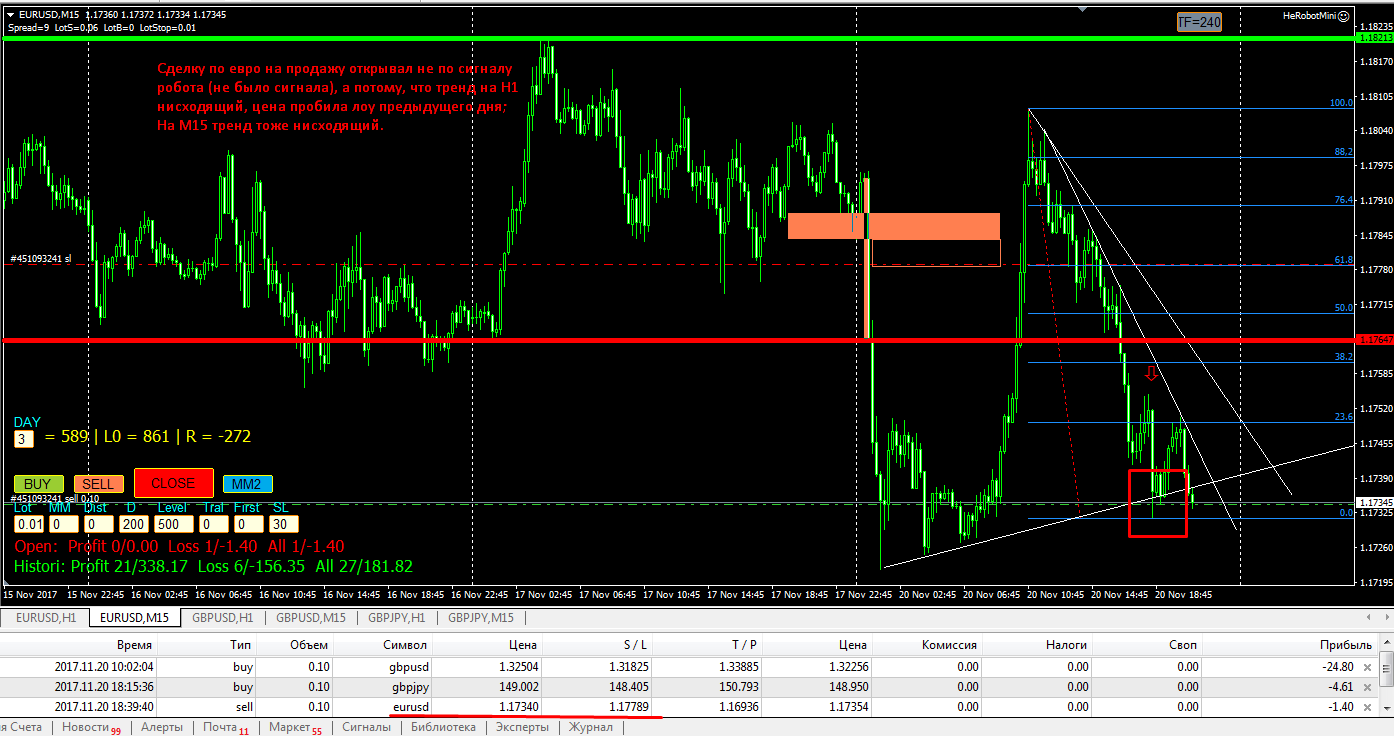1394x736 pixels.
Task: Click the Level input field showing 500
Action: pos(174,524)
